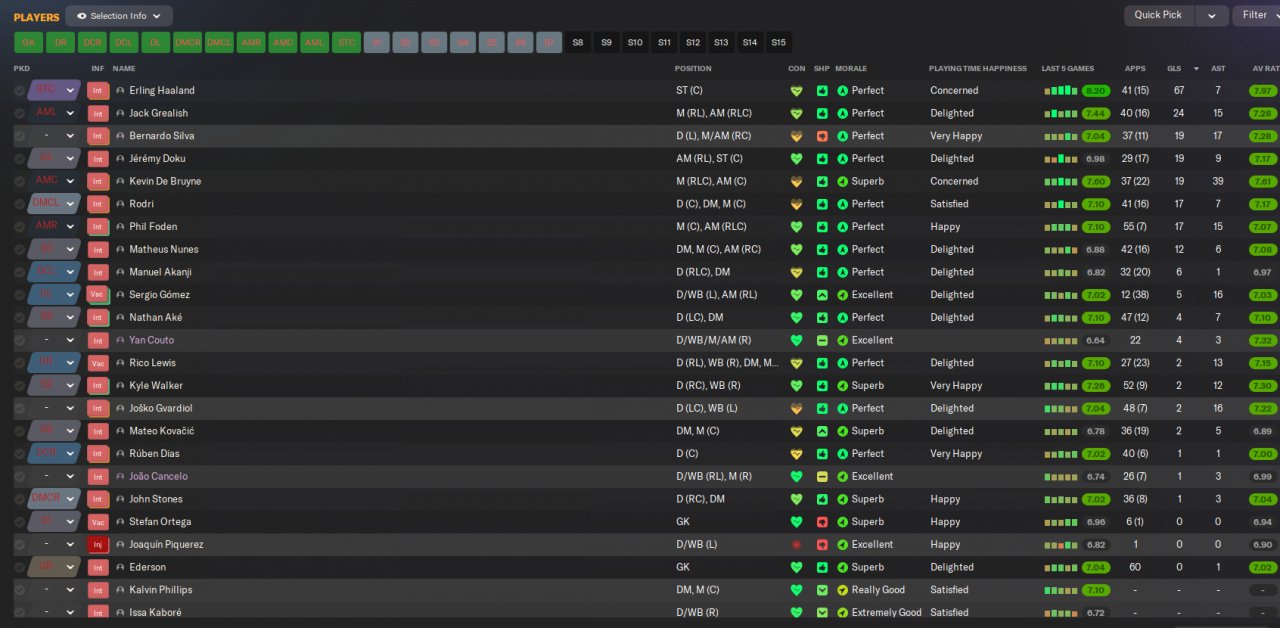The width and height of the screenshot is (1280, 628).
Task: Select the S15 substitute slot button
Action: (778, 43)
